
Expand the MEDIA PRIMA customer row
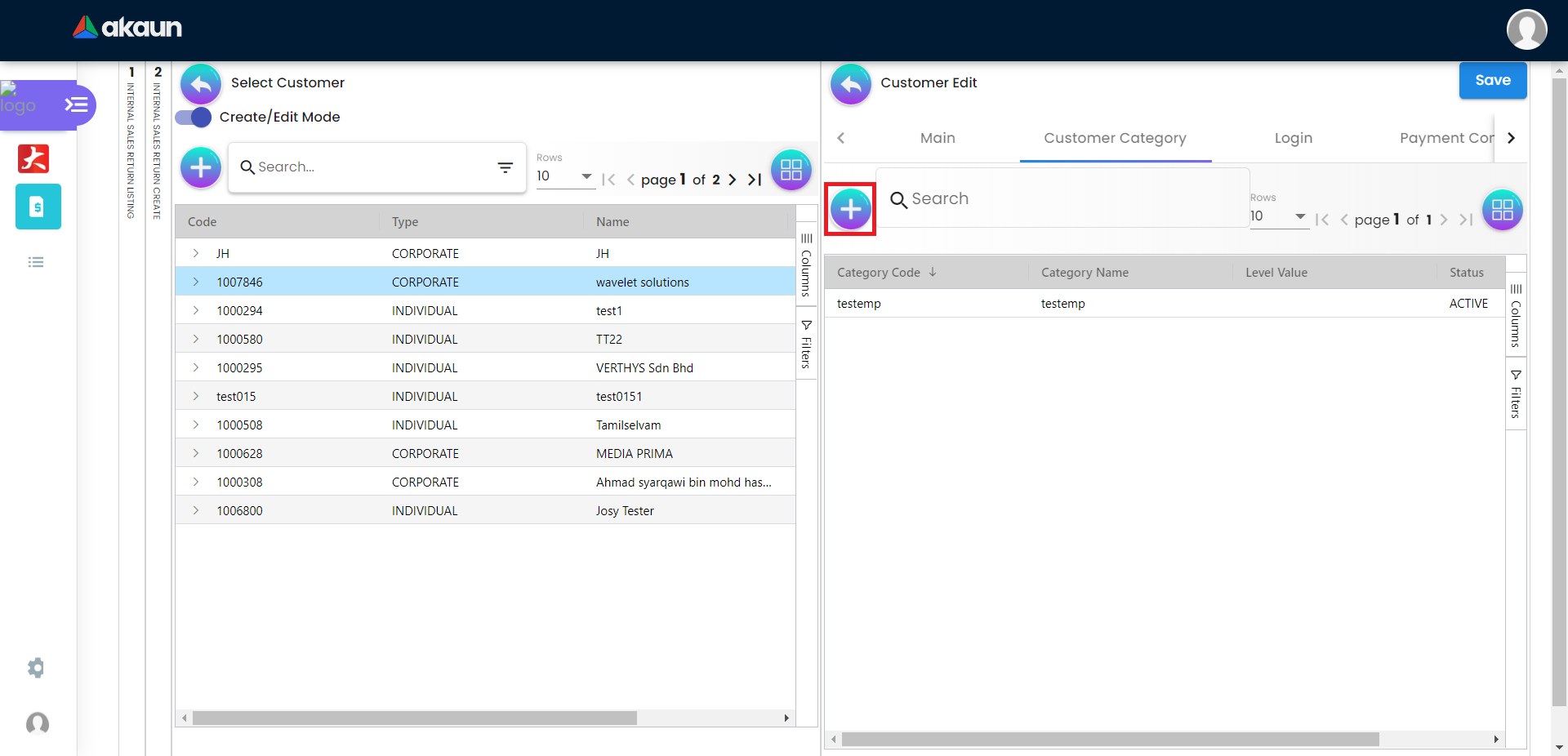[196, 453]
